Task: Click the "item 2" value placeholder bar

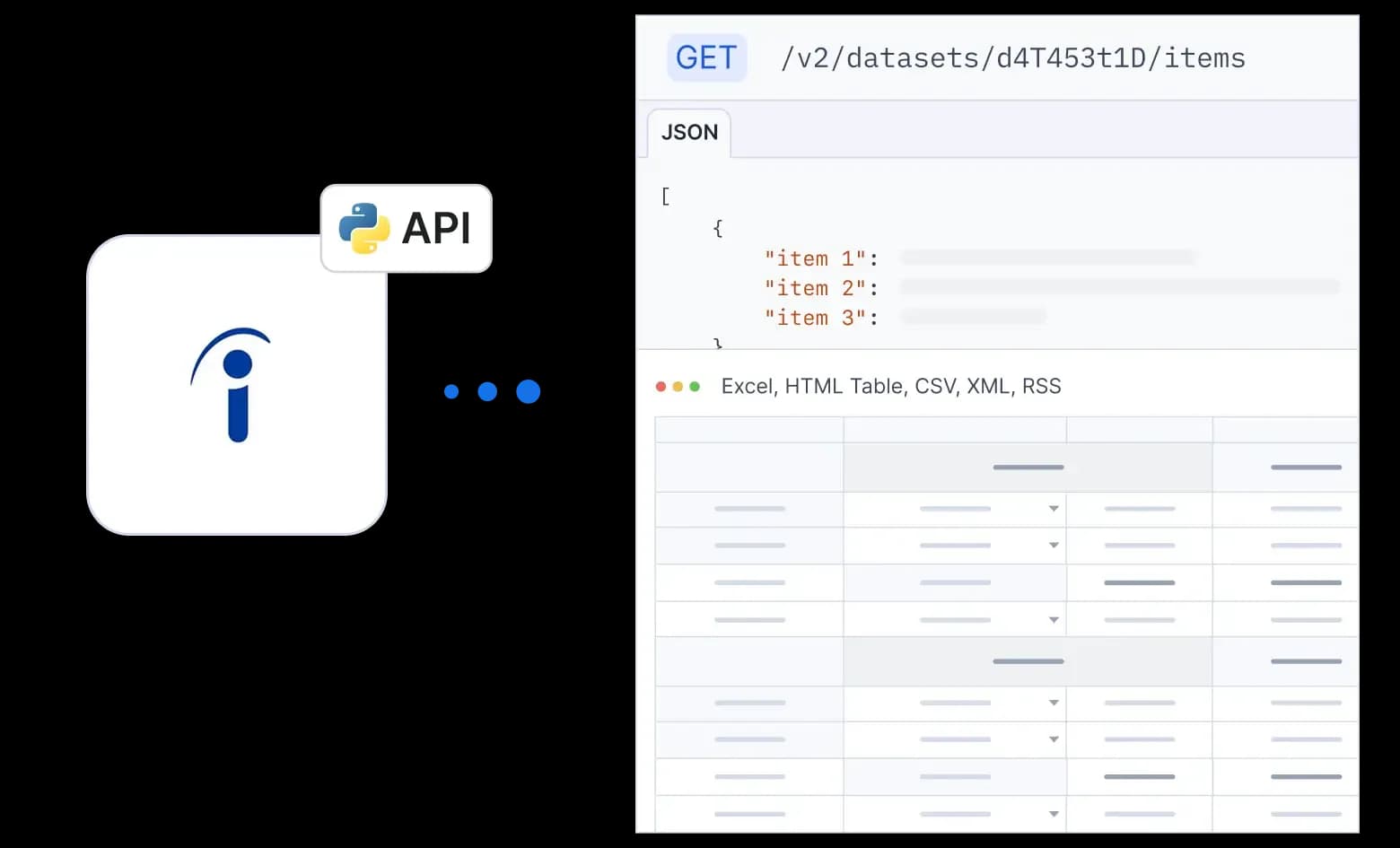Action: coord(1119,287)
